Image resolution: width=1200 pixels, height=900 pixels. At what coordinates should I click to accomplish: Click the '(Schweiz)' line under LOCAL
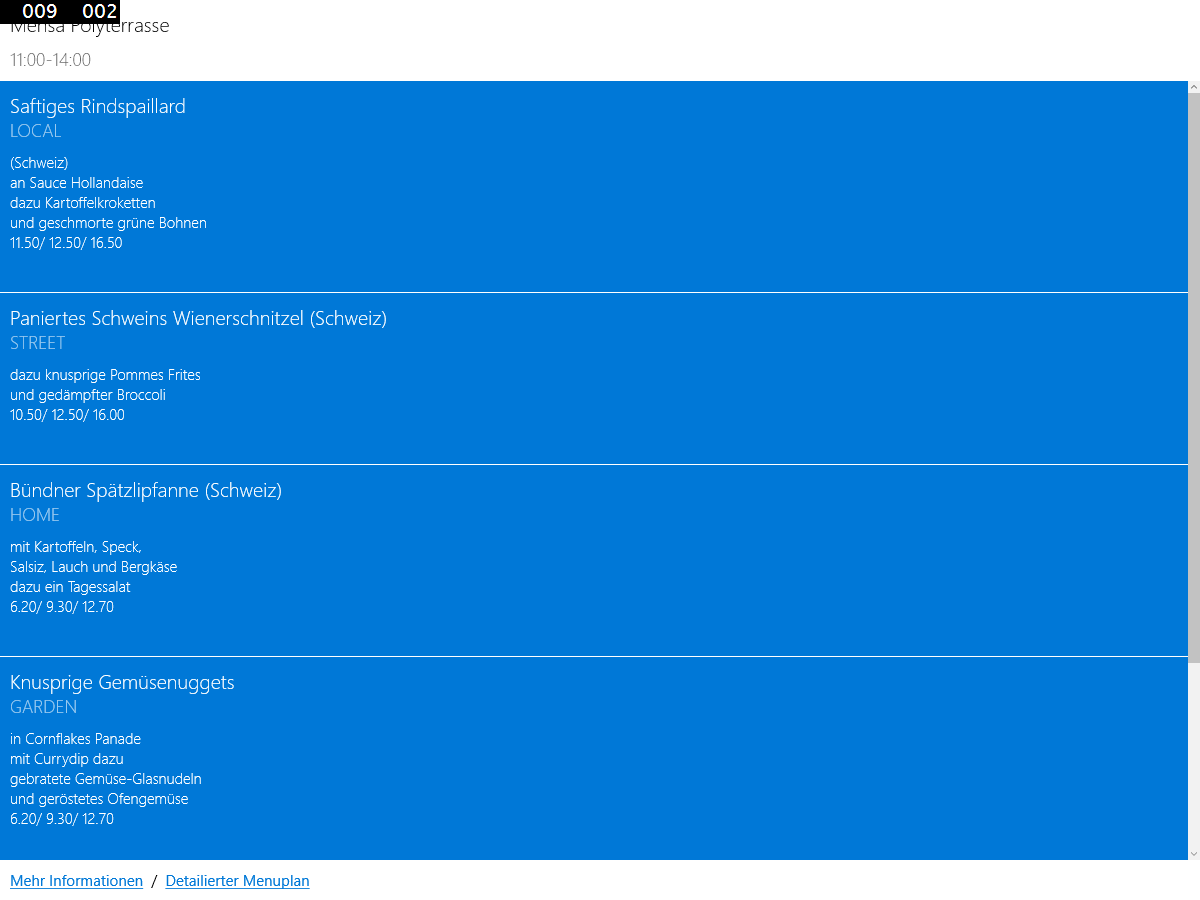[39, 163]
